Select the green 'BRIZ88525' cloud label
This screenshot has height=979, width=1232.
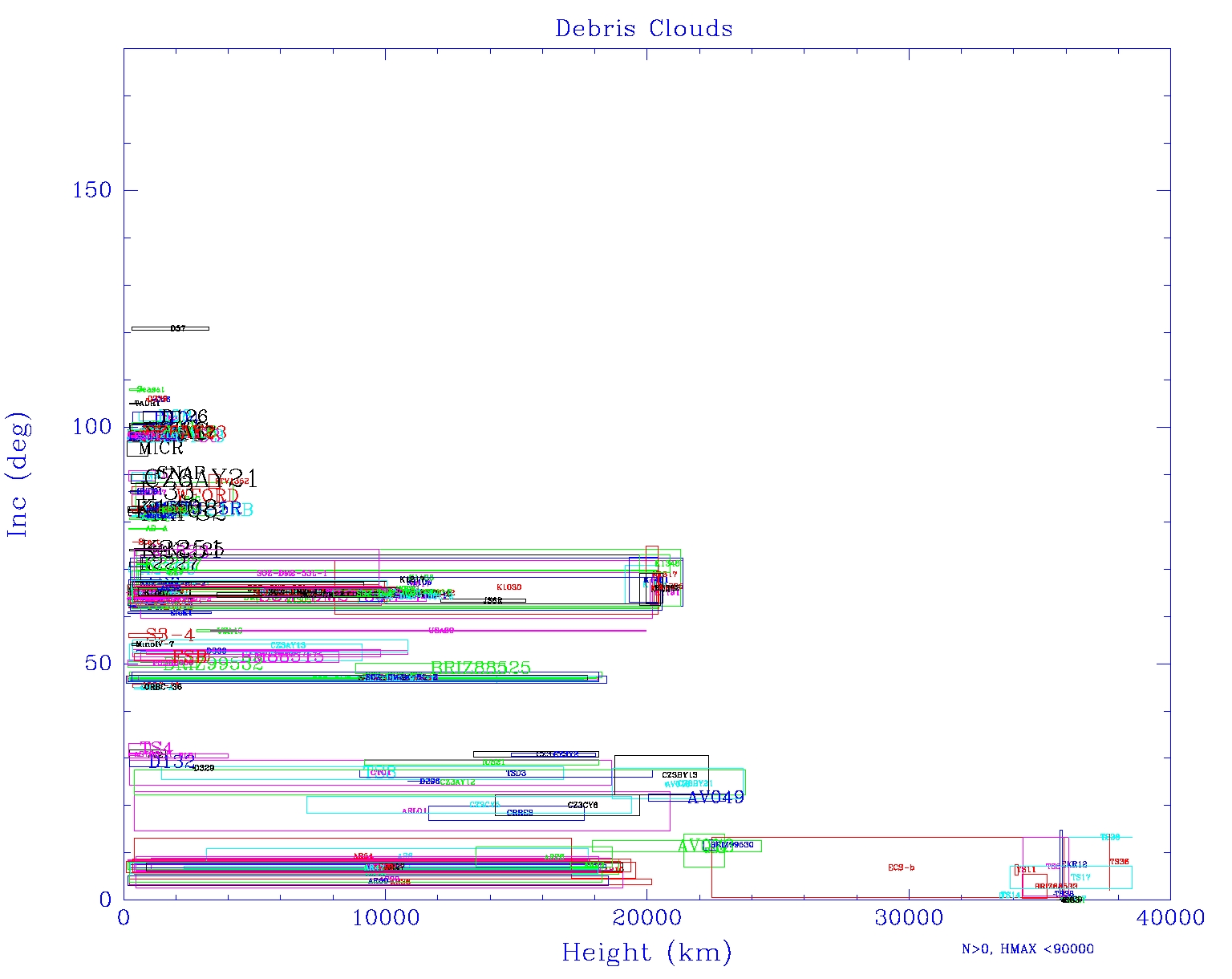480,668
